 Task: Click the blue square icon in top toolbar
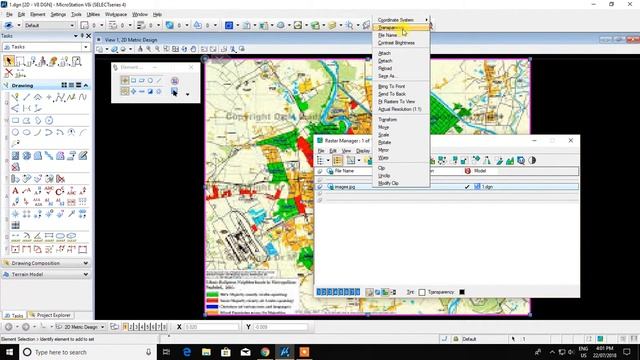pos(229,25)
